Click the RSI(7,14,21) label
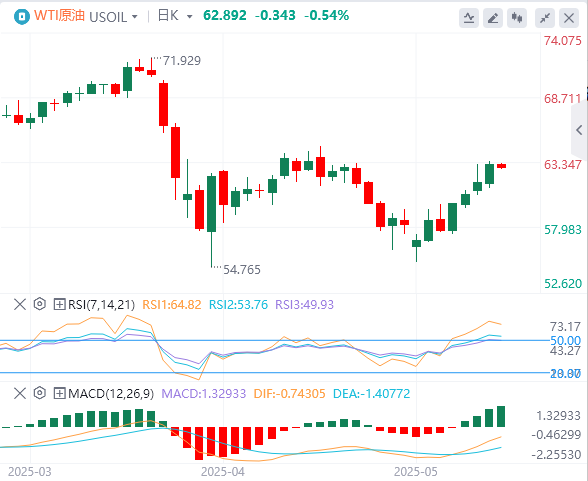The height and width of the screenshot is (481, 588). pos(101,304)
